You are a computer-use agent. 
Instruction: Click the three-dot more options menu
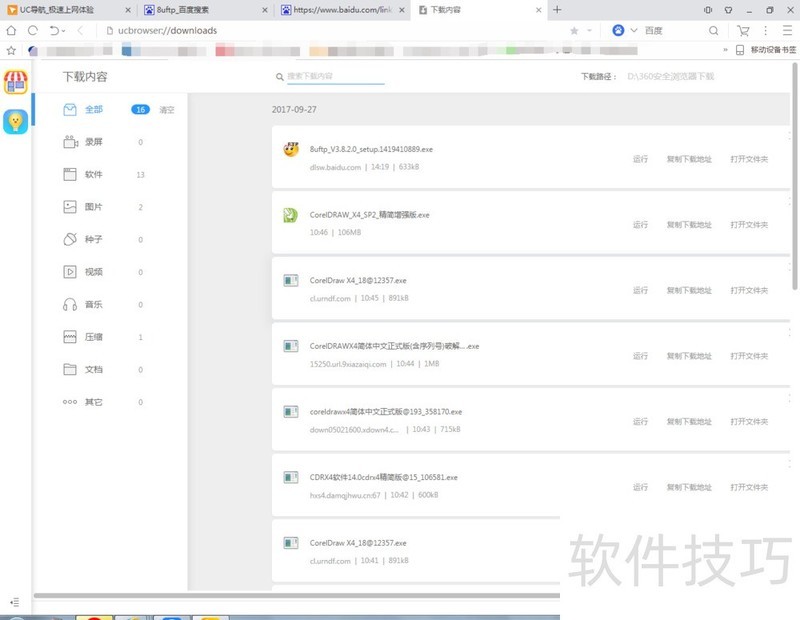click(765, 31)
